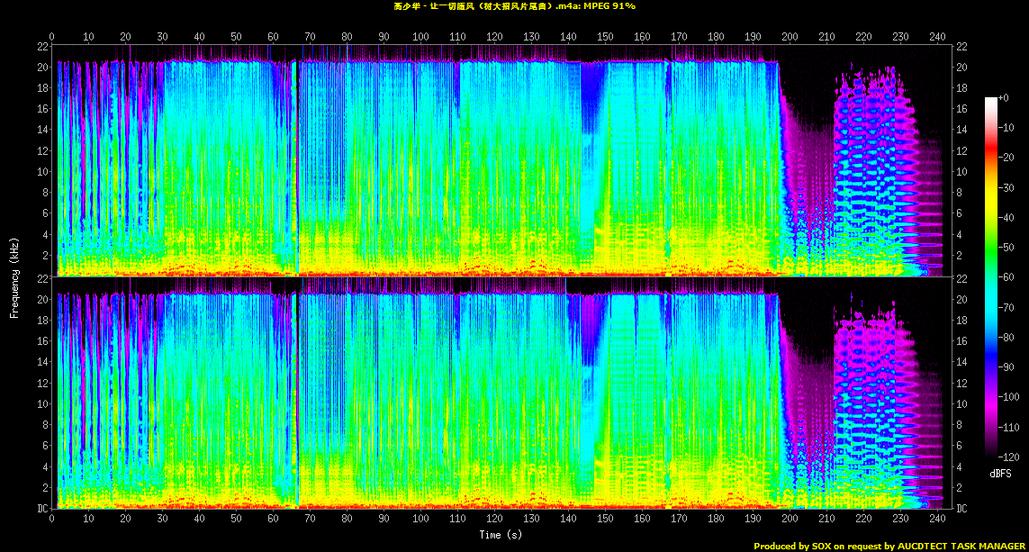Click the 'DC' label on the left frequency axis
The width and height of the screenshot is (1029, 552).
tap(43, 508)
